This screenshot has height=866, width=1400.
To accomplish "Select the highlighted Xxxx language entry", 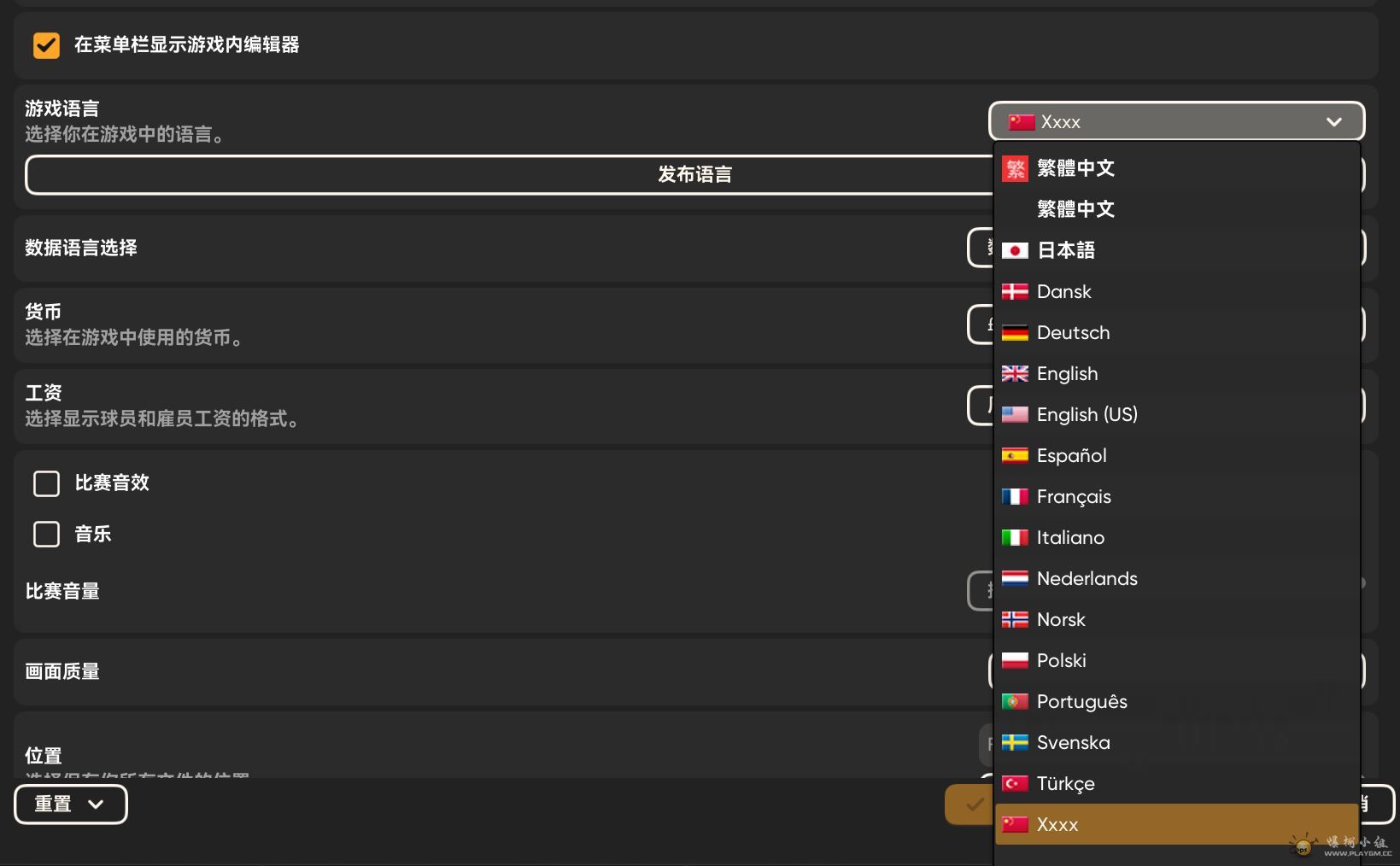I will 1176,824.
